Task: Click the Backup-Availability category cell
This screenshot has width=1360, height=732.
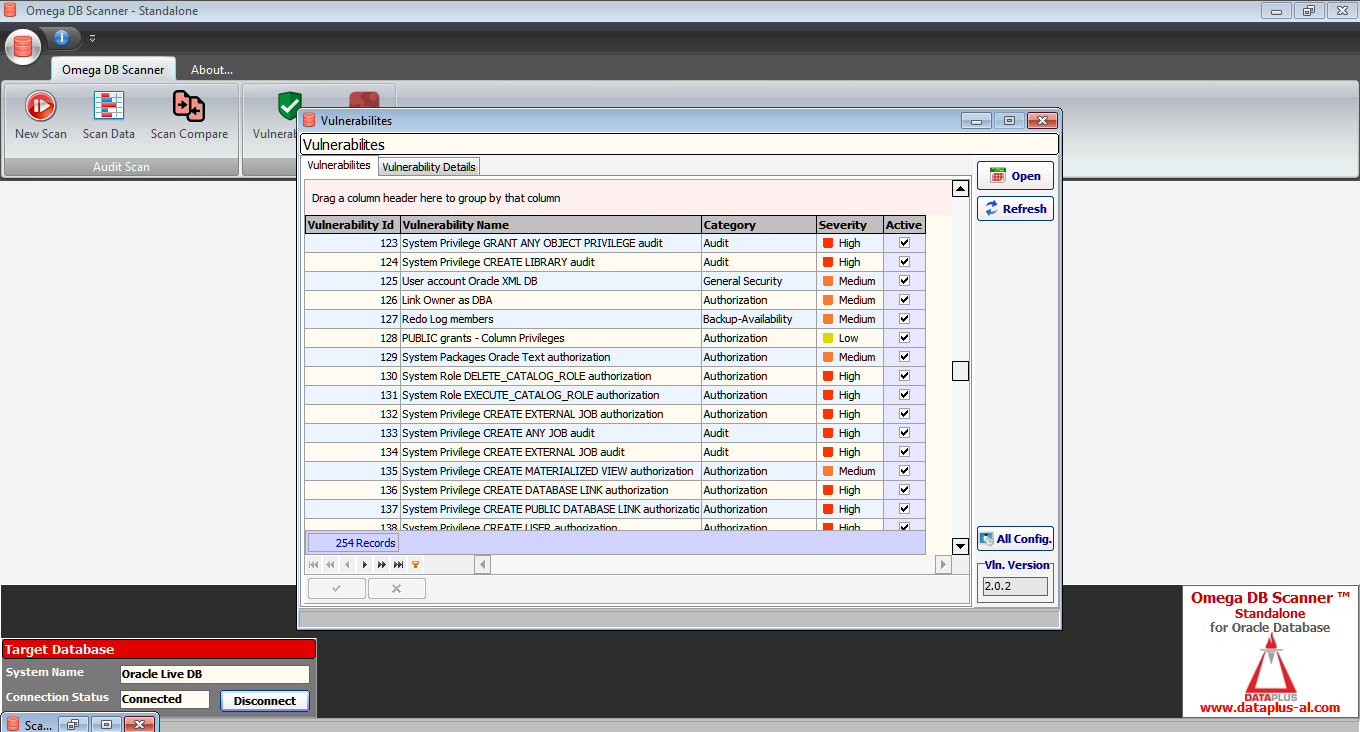Action: point(759,319)
